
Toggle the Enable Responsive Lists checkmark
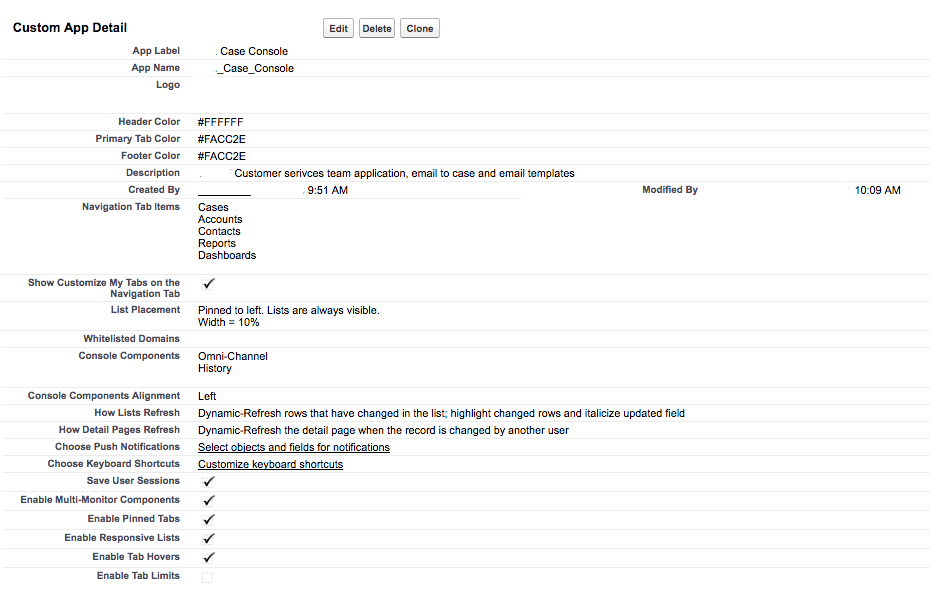point(208,538)
